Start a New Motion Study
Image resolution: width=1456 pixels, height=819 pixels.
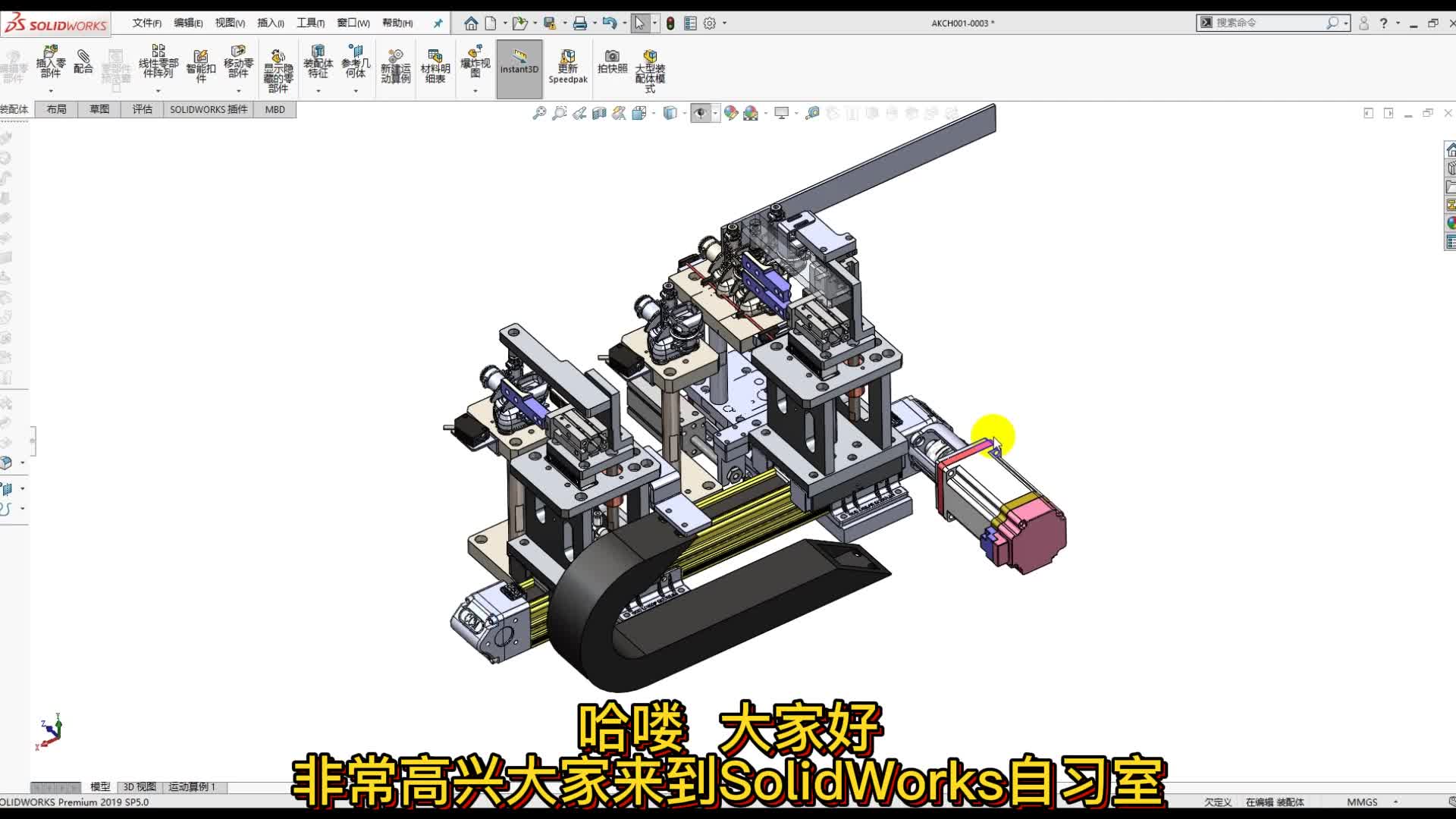[x=396, y=67]
